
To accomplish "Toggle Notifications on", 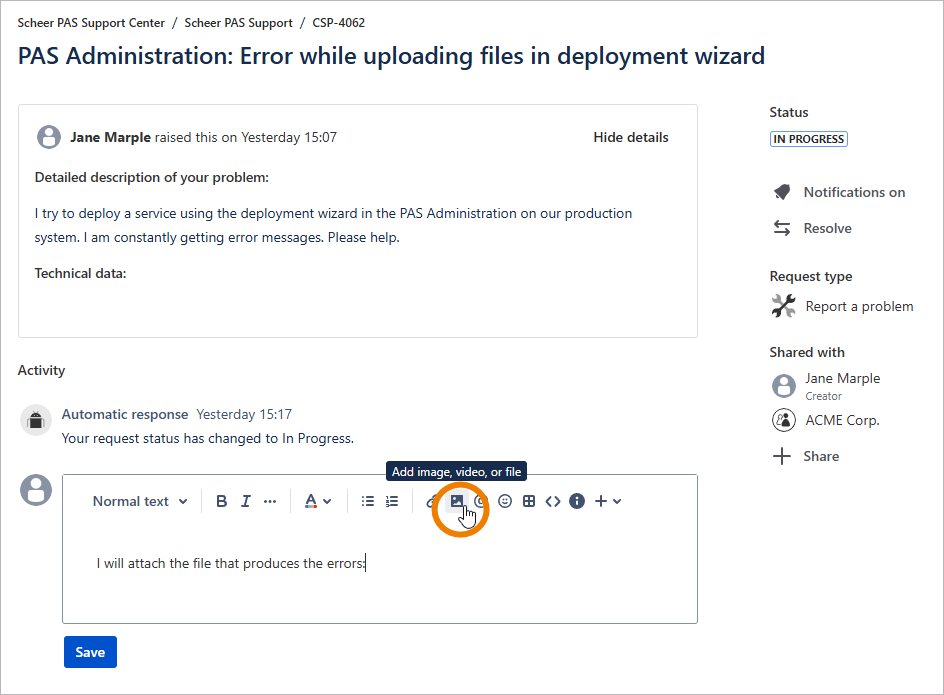I will click(x=854, y=192).
